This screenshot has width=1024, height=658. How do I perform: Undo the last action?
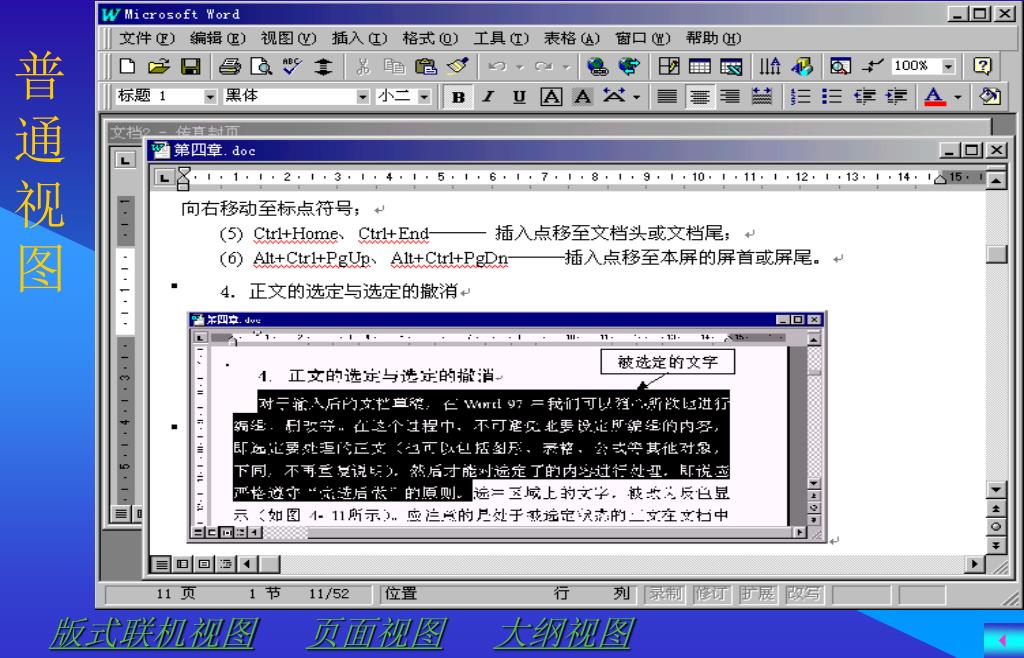click(x=498, y=66)
